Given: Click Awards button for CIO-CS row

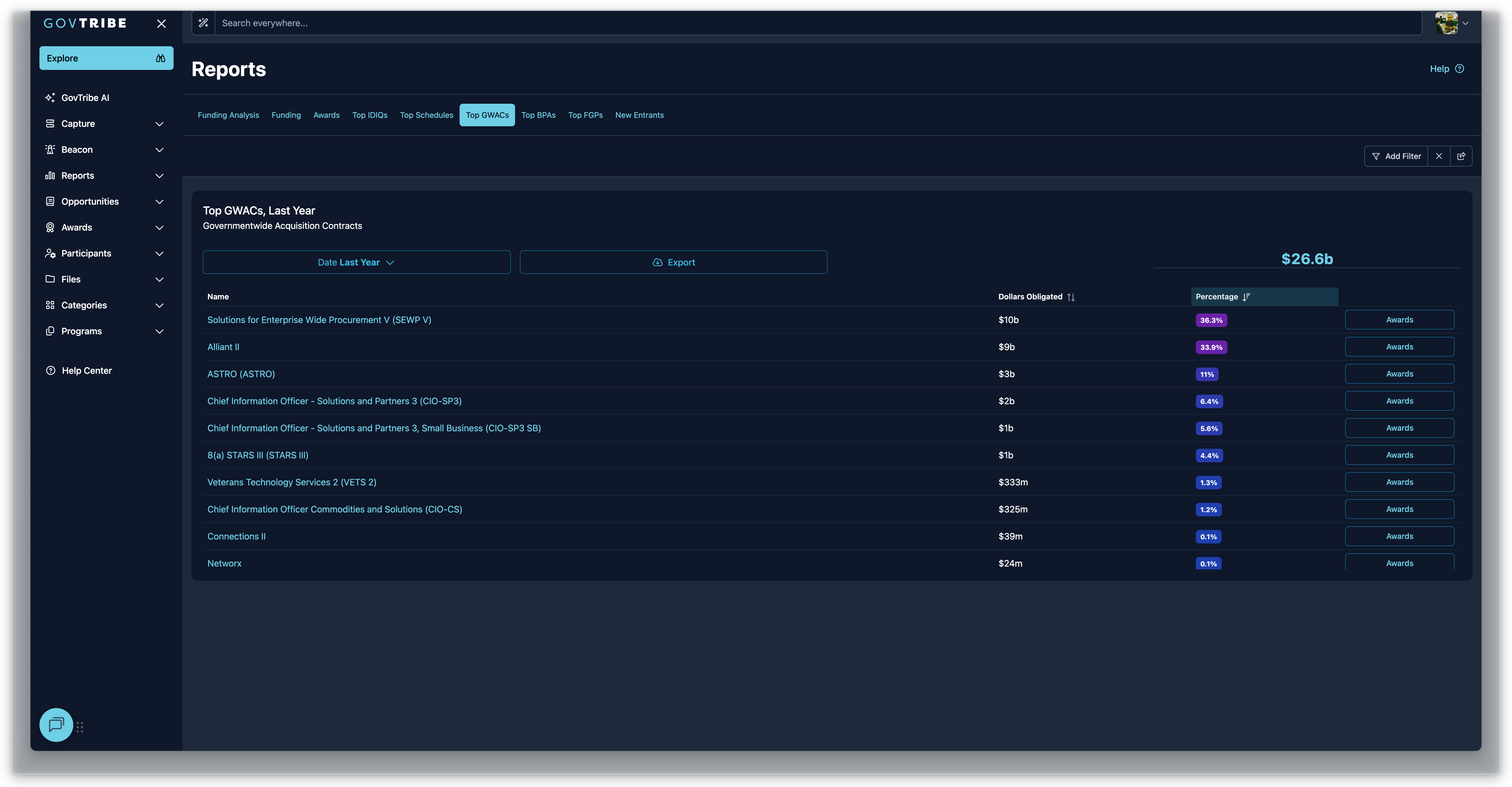Looking at the screenshot, I should tap(1399, 509).
